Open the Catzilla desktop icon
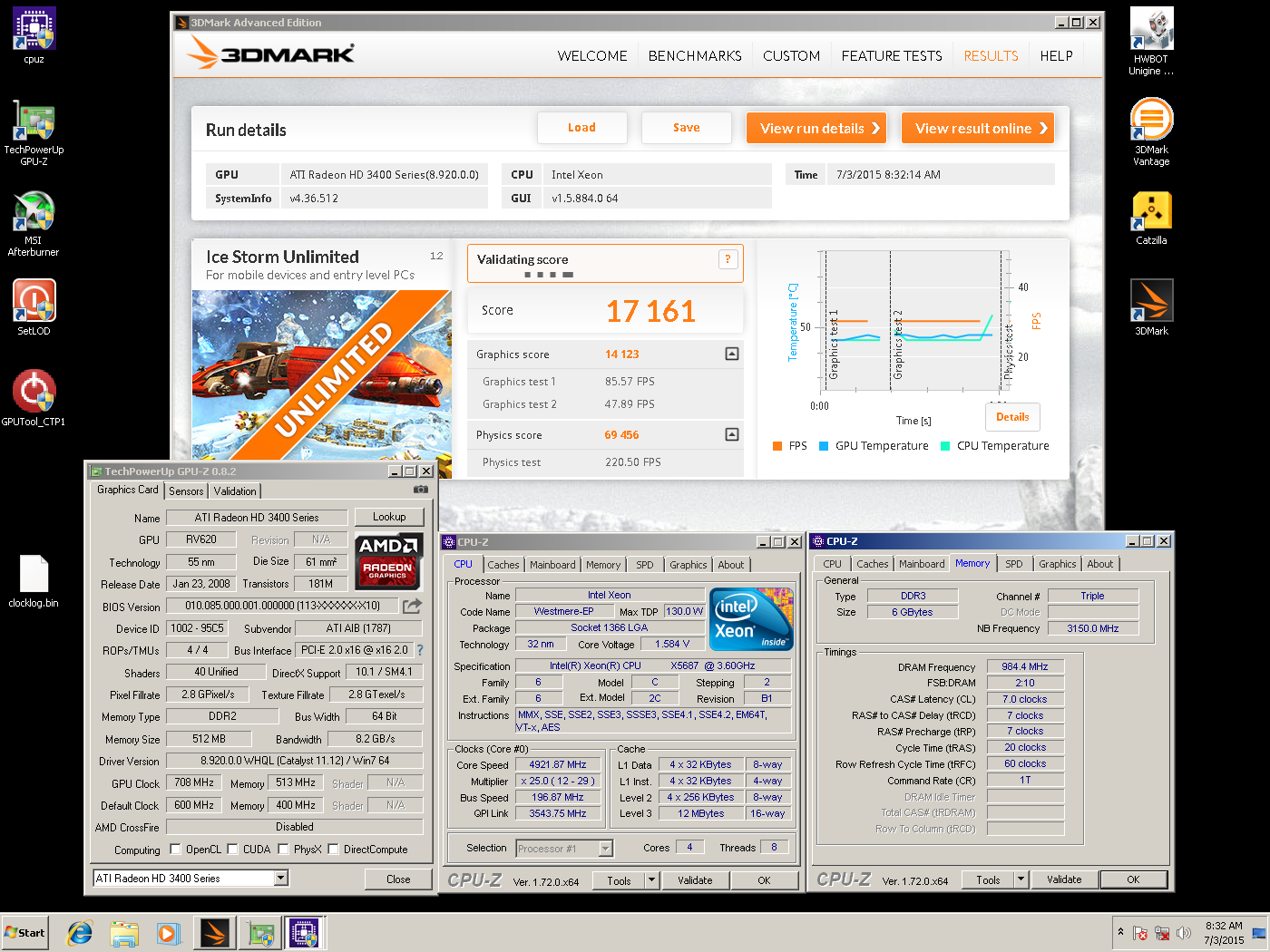Screen dimensions: 1270x952 pyautogui.click(x=1151, y=218)
